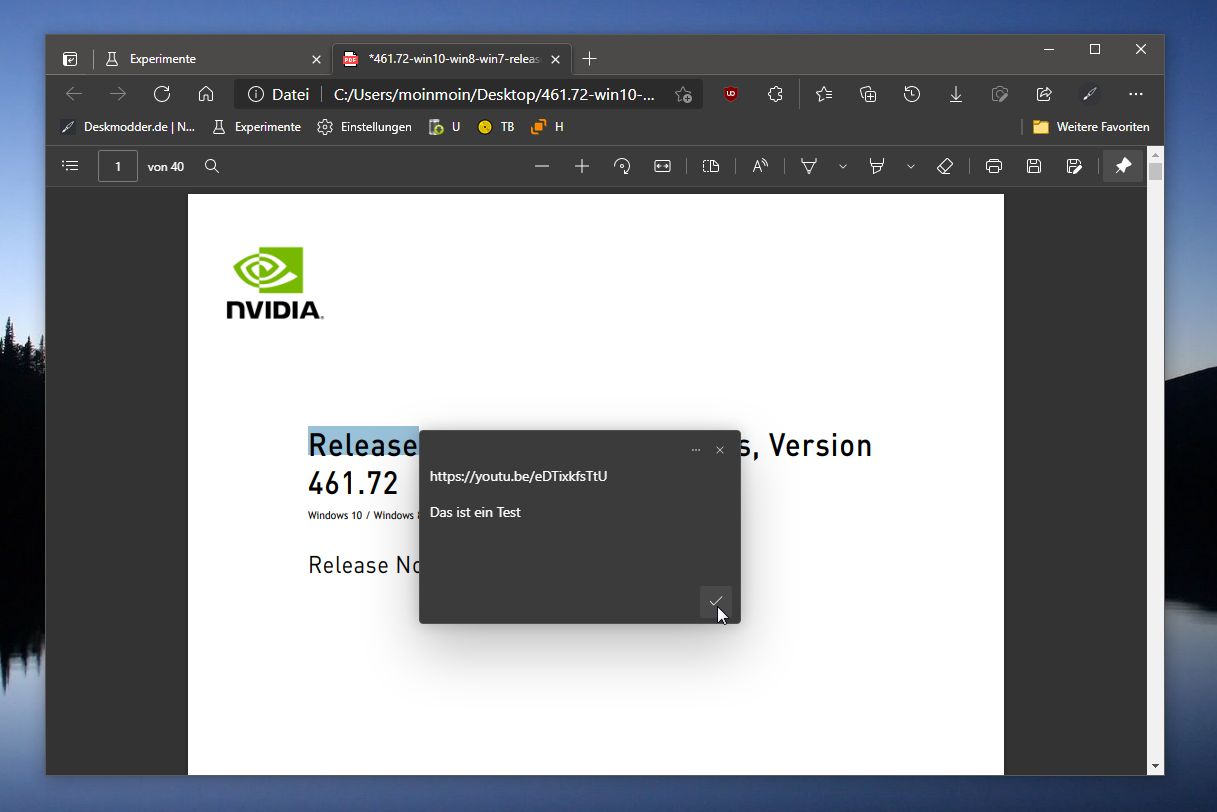
Task: Open the Favorites list
Action: click(x=823, y=94)
